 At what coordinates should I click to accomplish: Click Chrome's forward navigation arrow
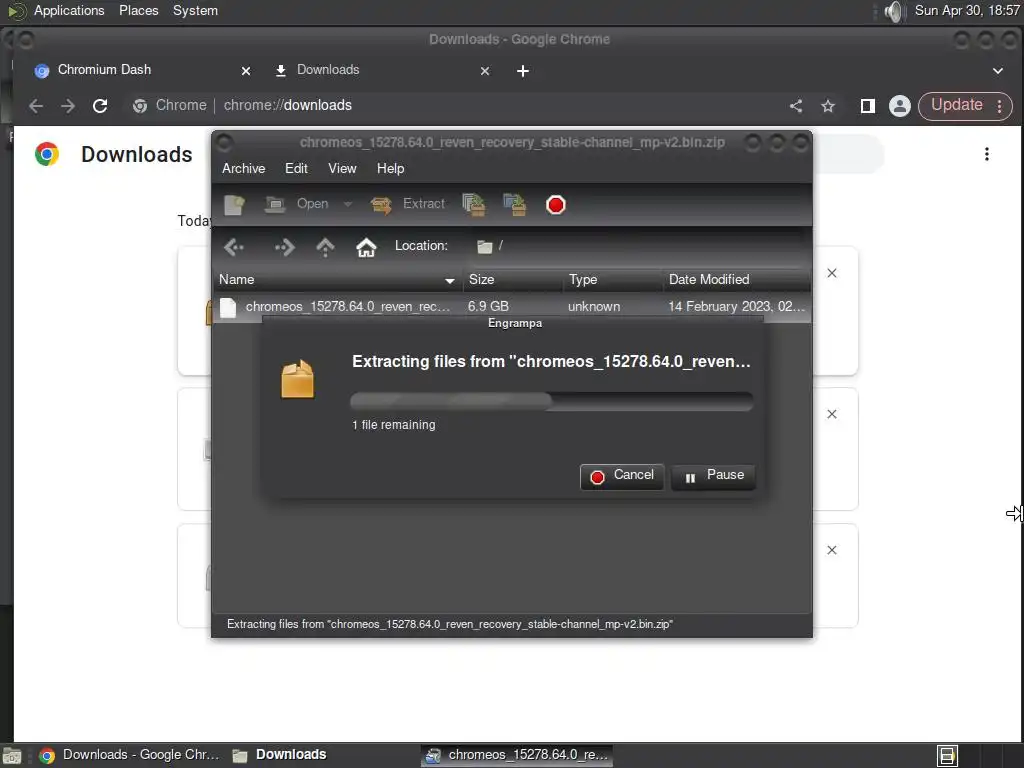coord(68,106)
